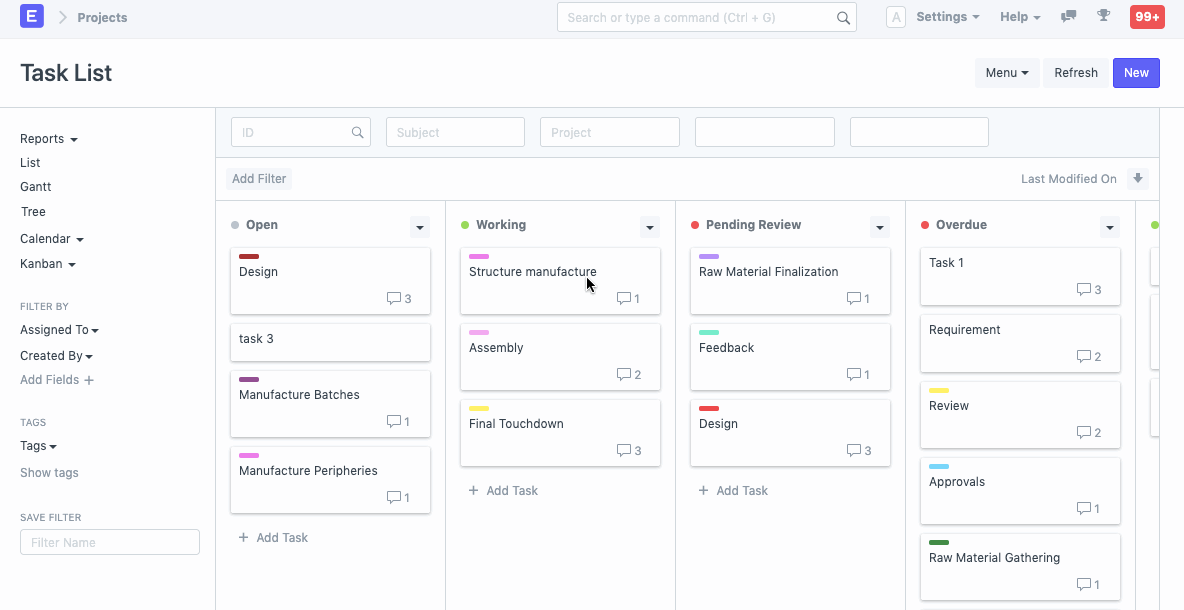This screenshot has width=1184, height=610.
Task: Click the leaderboard trophy icon
Action: (1102, 16)
